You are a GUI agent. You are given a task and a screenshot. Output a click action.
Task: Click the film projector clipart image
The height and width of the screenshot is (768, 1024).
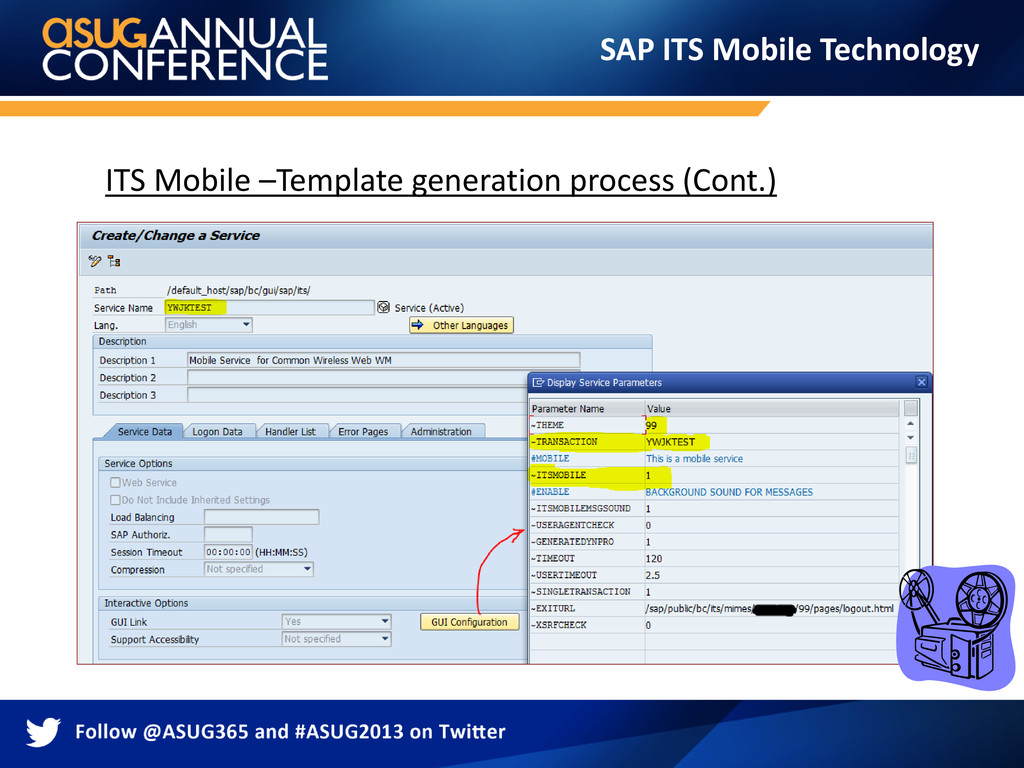(955, 627)
